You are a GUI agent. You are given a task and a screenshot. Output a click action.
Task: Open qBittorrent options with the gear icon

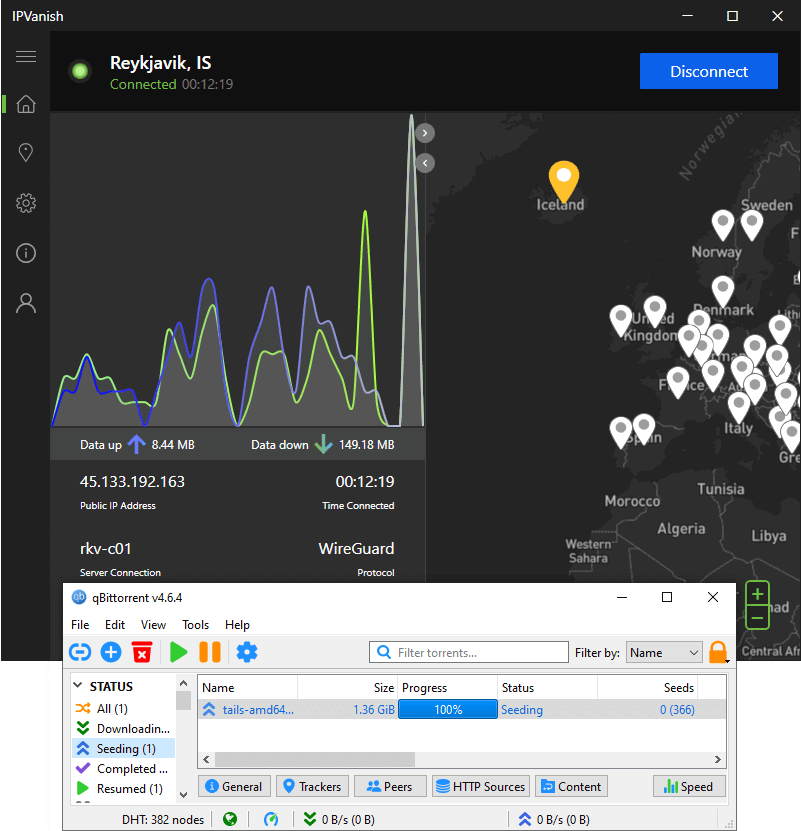247,651
